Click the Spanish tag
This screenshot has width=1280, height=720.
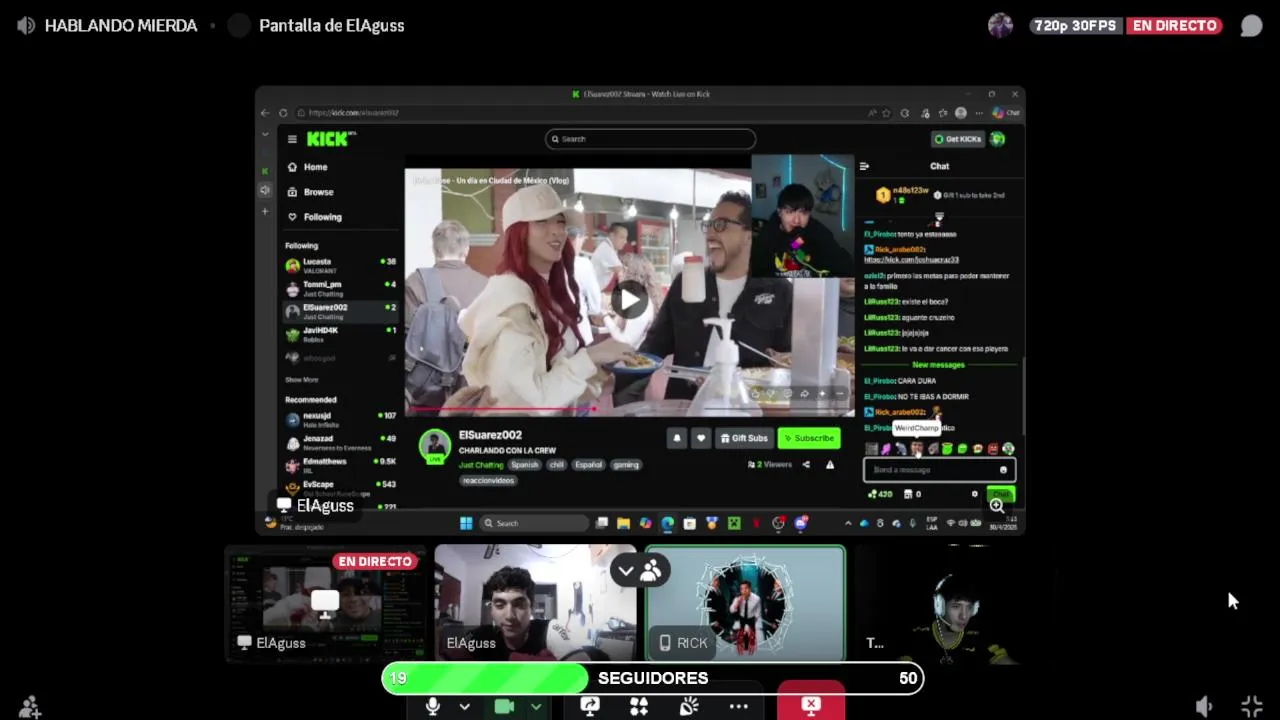coord(525,465)
